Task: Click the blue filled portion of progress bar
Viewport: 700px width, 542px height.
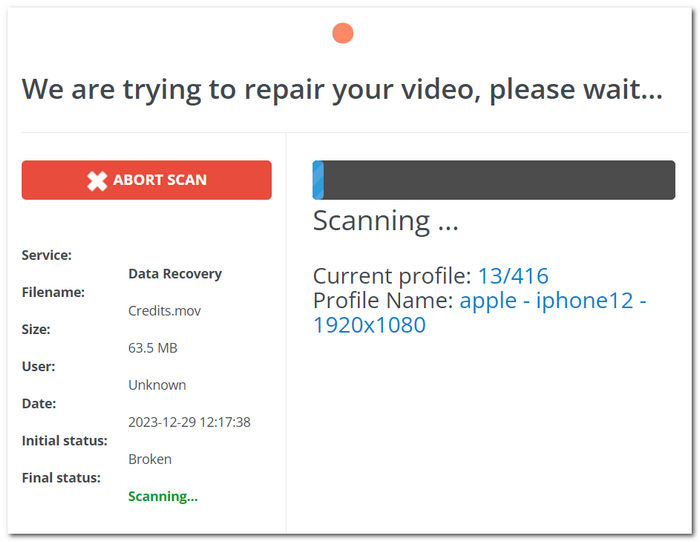Action: pyautogui.click(x=318, y=180)
